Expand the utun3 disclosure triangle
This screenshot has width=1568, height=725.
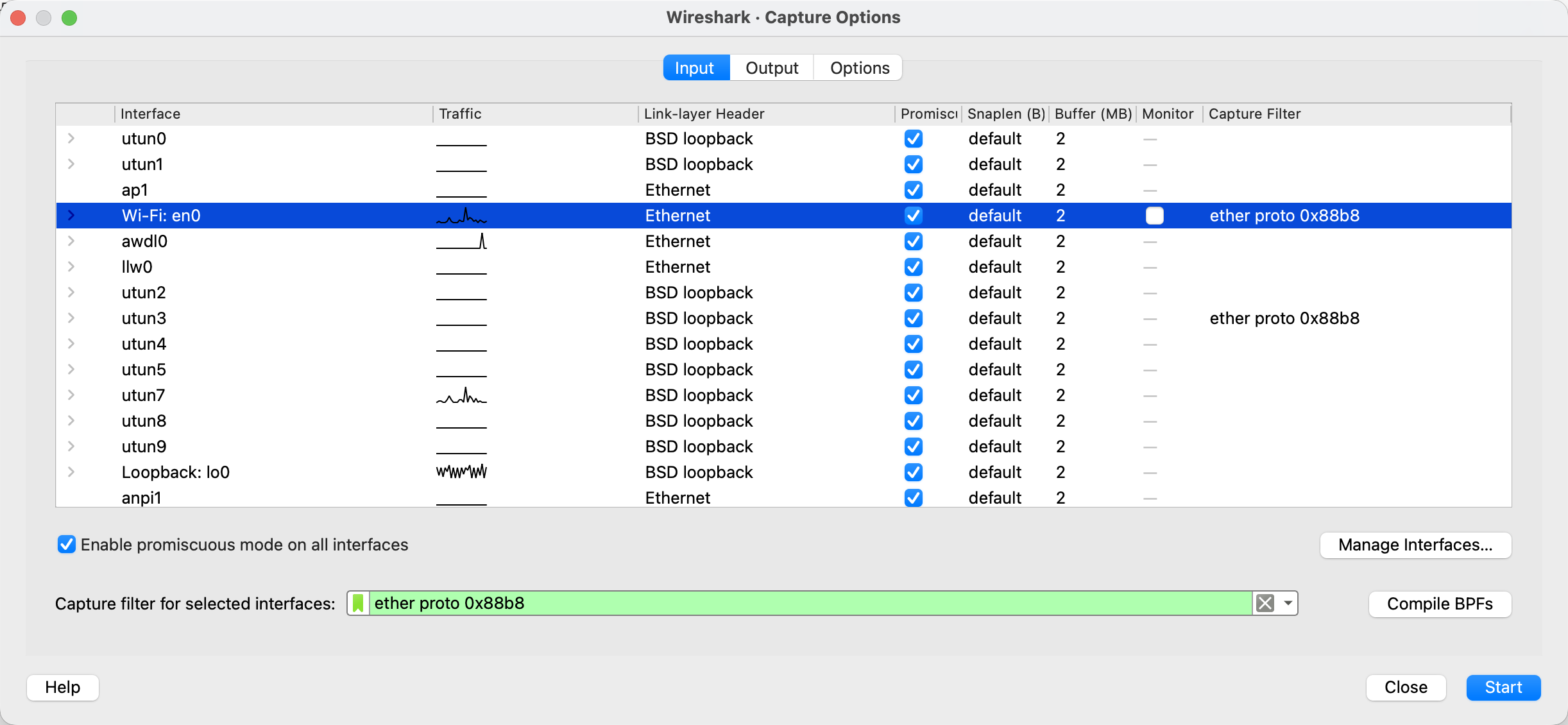(x=71, y=318)
